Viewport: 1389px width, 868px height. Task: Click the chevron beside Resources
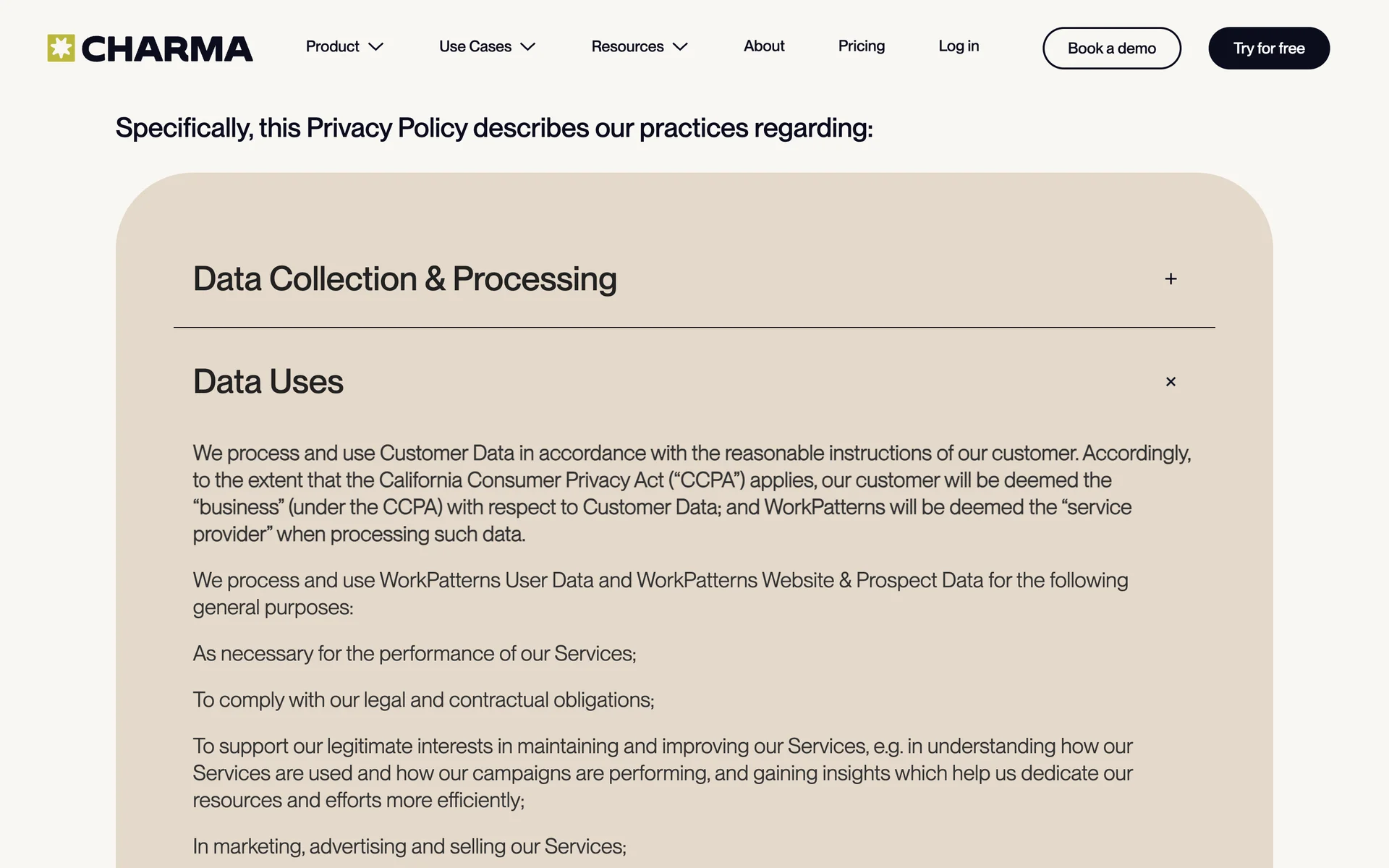[x=680, y=47]
